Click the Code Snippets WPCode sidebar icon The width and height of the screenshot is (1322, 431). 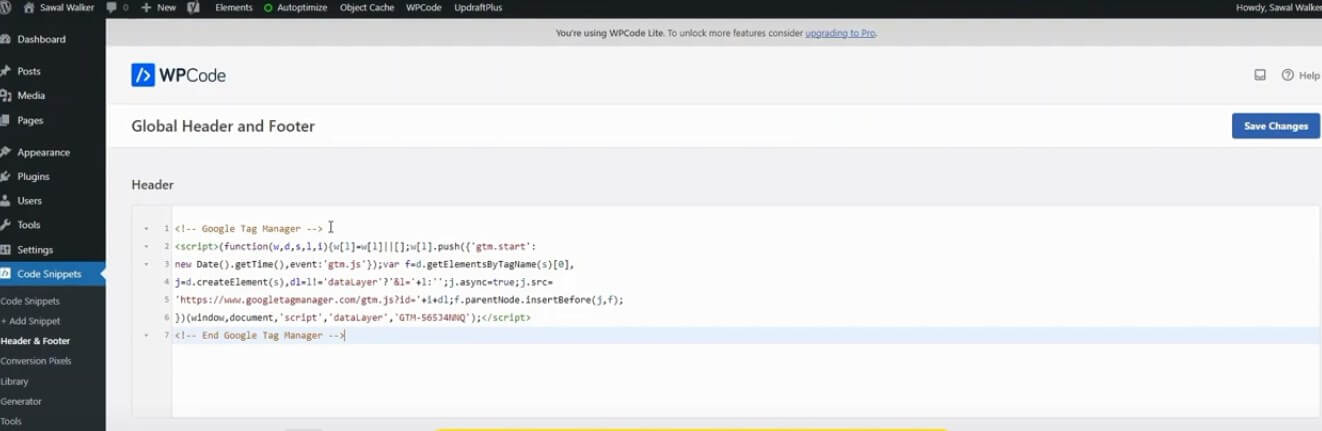[x=6, y=273]
